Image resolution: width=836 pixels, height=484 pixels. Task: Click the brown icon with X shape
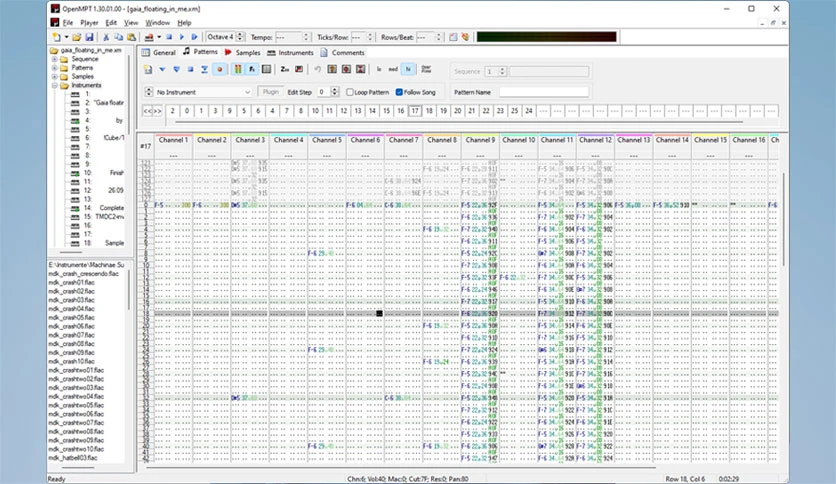click(x=360, y=69)
